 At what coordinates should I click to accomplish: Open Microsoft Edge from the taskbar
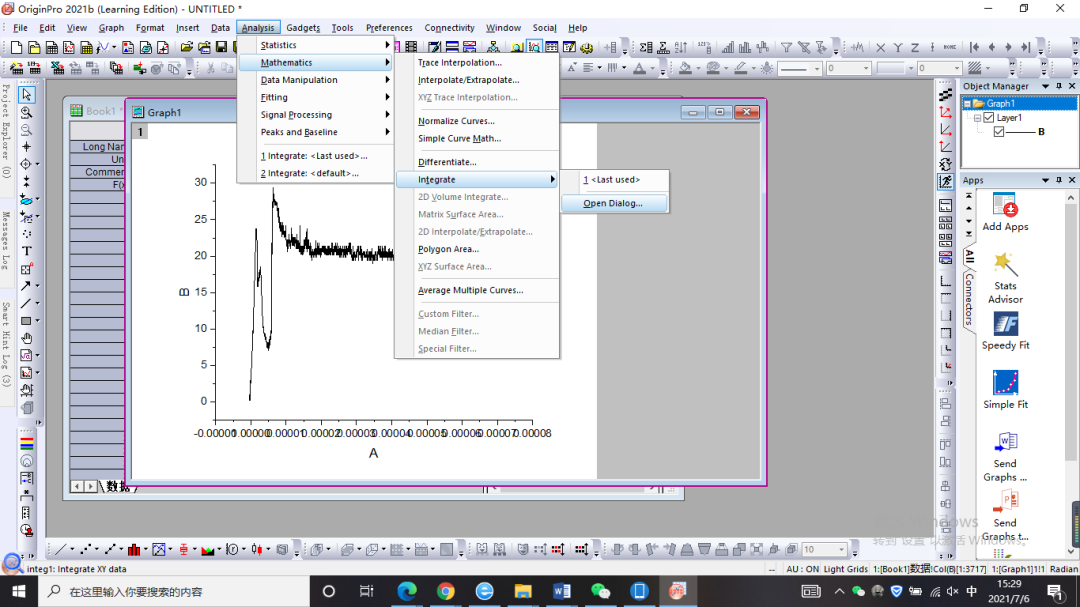pyautogui.click(x=407, y=591)
